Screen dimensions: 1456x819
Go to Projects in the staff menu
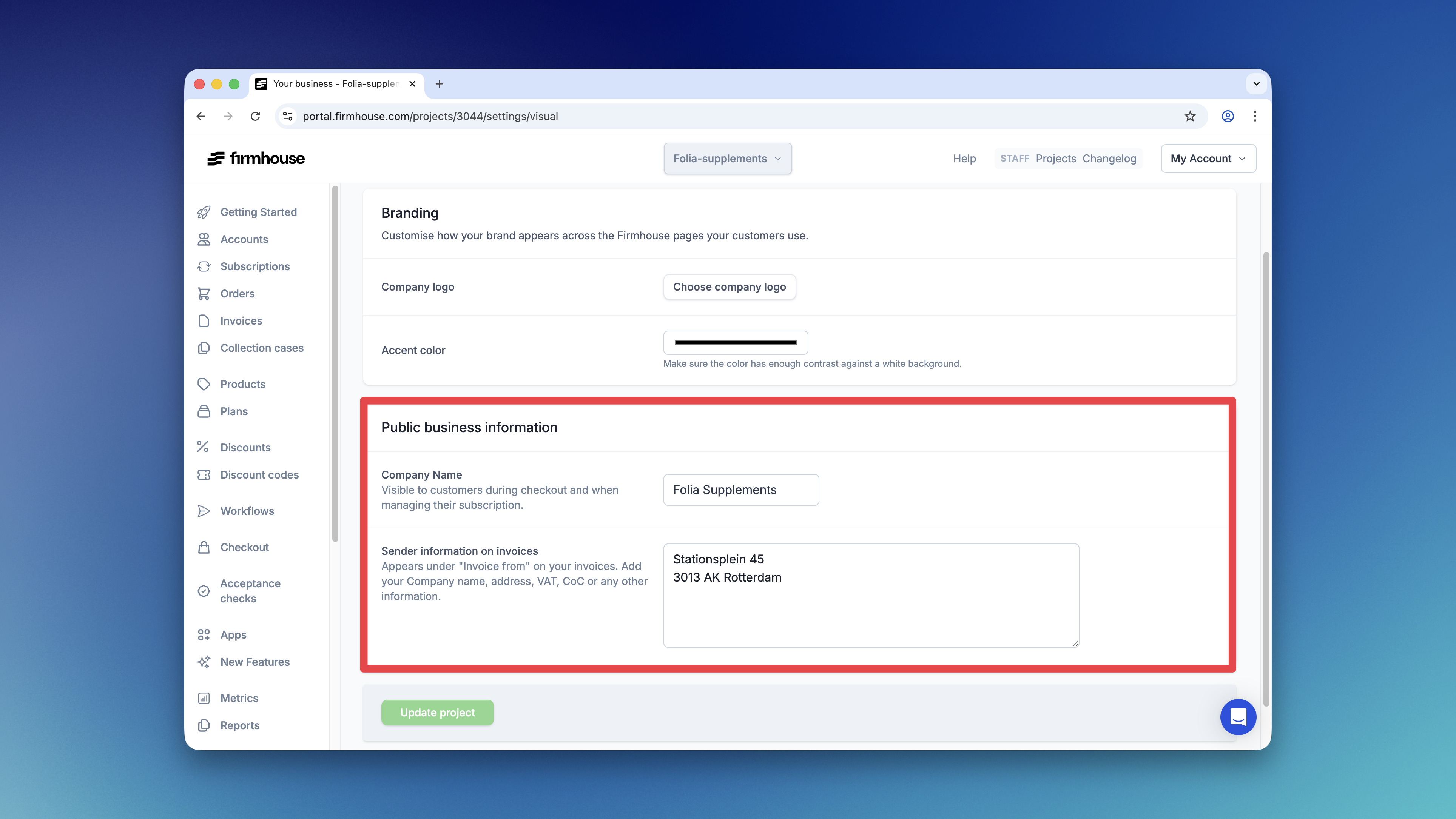1055,159
